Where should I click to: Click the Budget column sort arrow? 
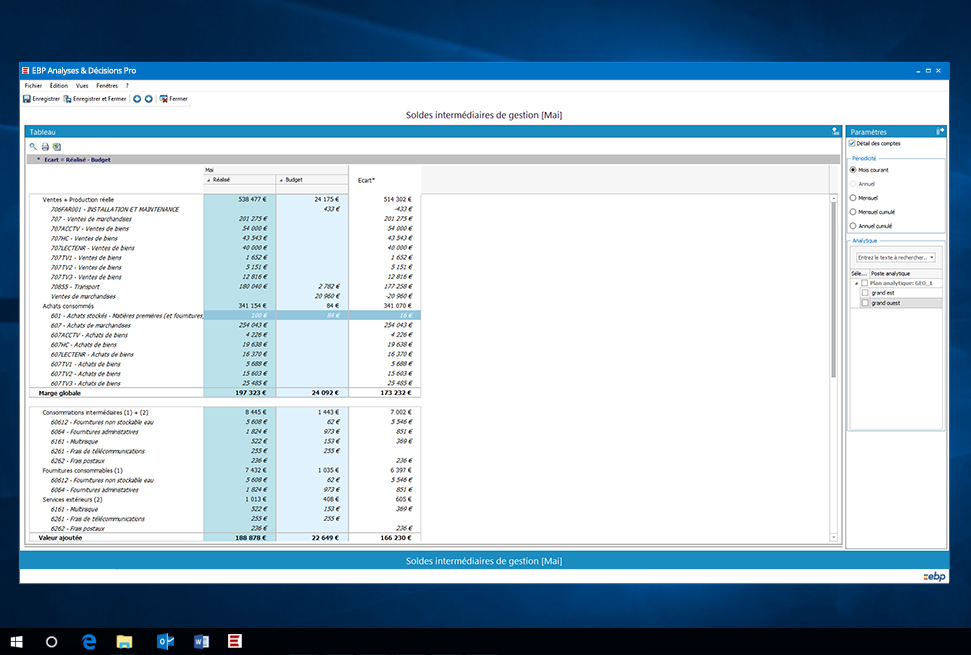point(281,180)
